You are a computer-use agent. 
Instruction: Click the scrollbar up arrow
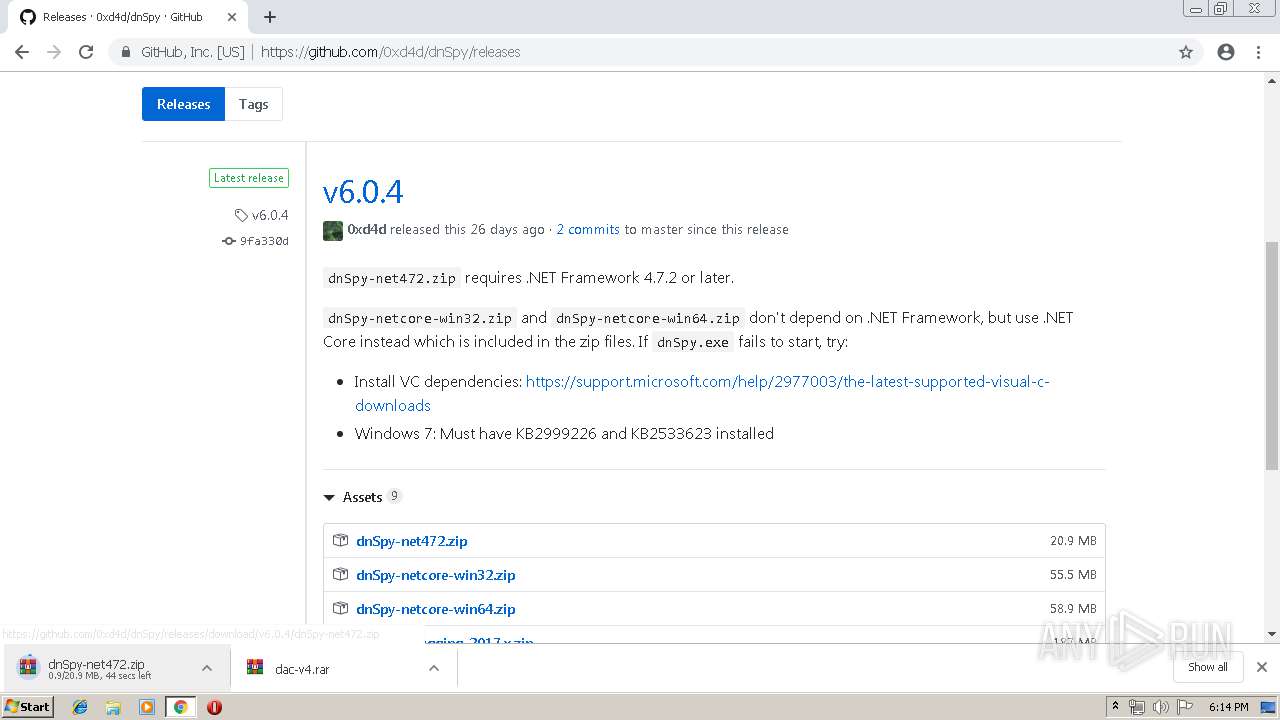pos(1272,80)
